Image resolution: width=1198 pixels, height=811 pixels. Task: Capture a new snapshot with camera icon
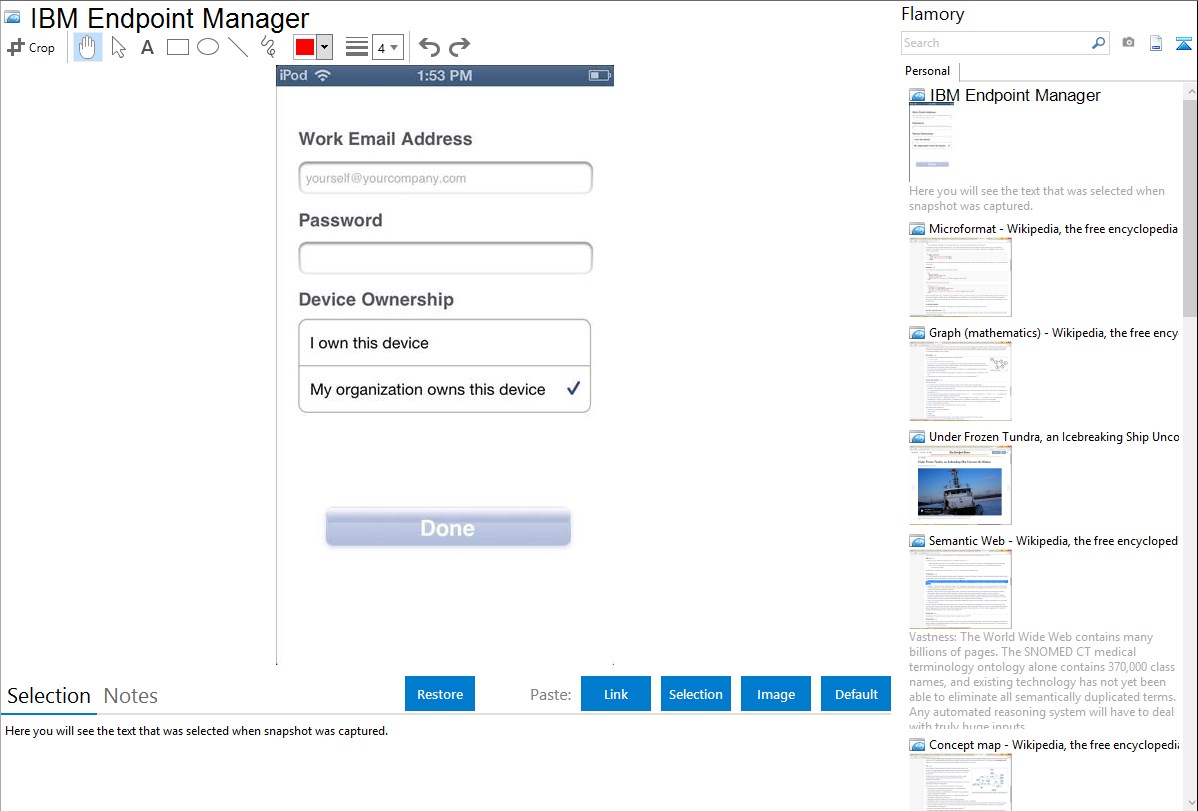coord(1128,43)
